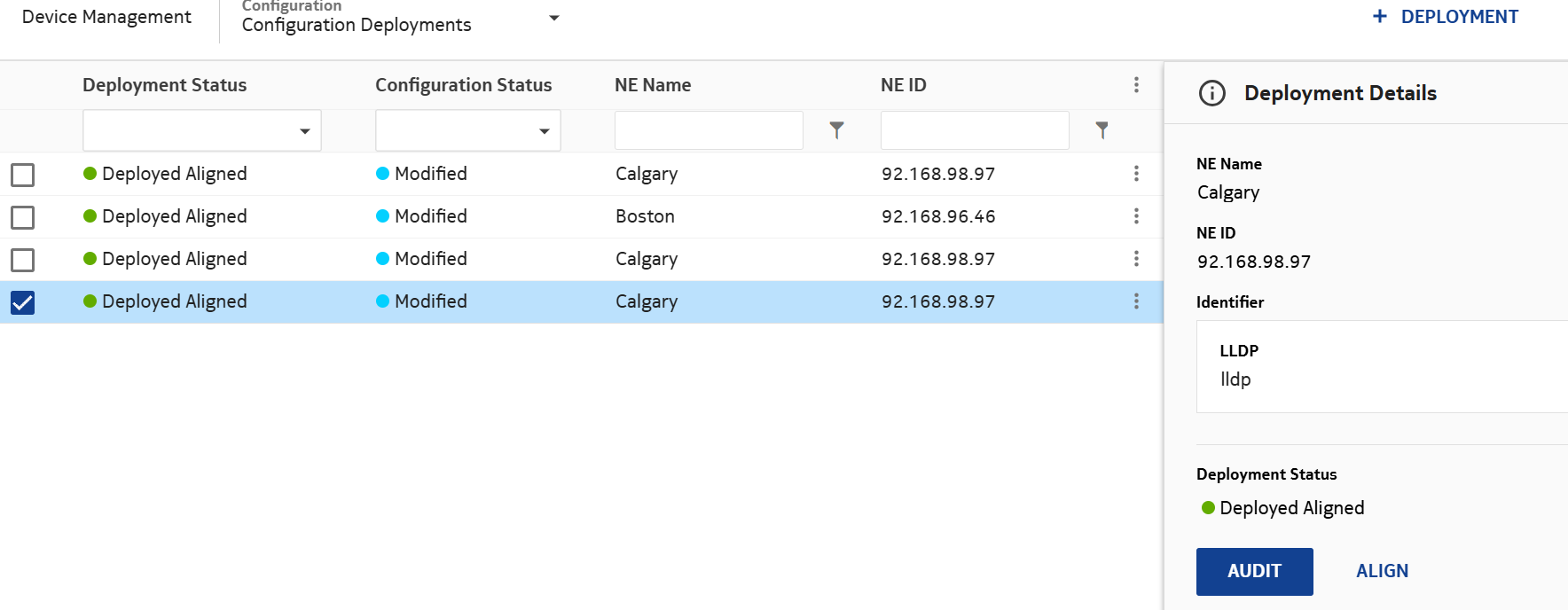This screenshot has width=1568, height=610.
Task: Open the Deployment Status filter dropdown
Action: coord(202,131)
